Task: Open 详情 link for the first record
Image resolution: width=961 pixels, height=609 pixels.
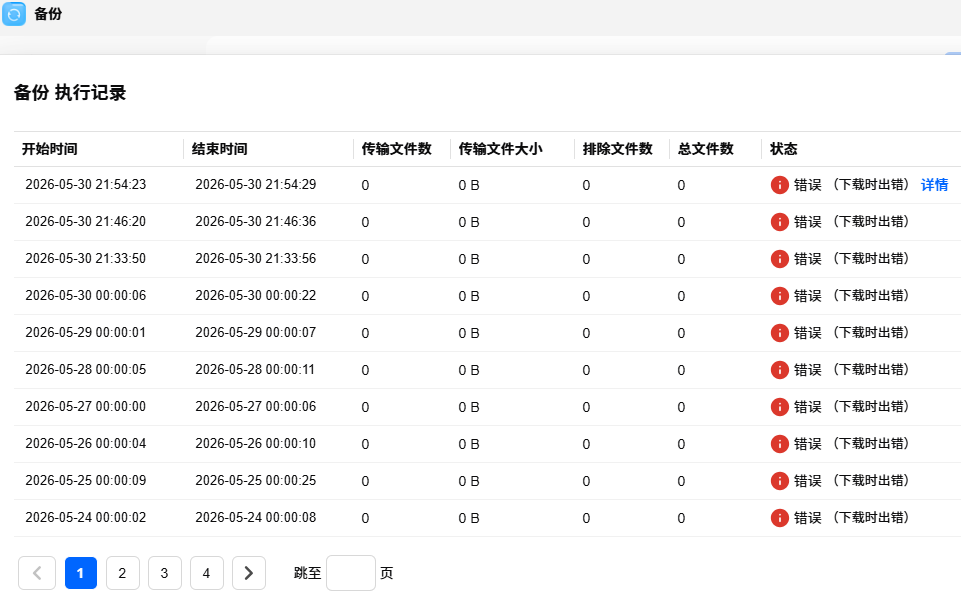Action: tap(934, 185)
